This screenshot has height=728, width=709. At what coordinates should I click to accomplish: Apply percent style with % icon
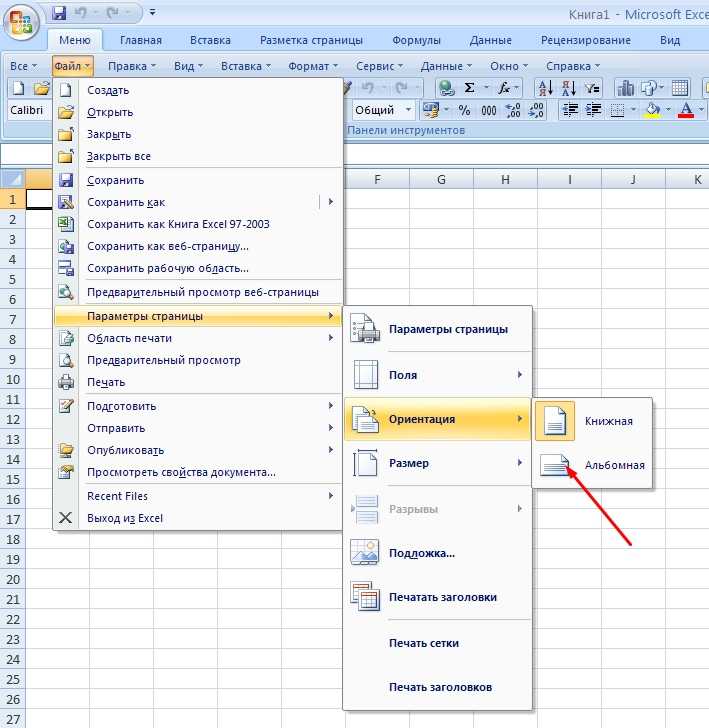coord(464,110)
